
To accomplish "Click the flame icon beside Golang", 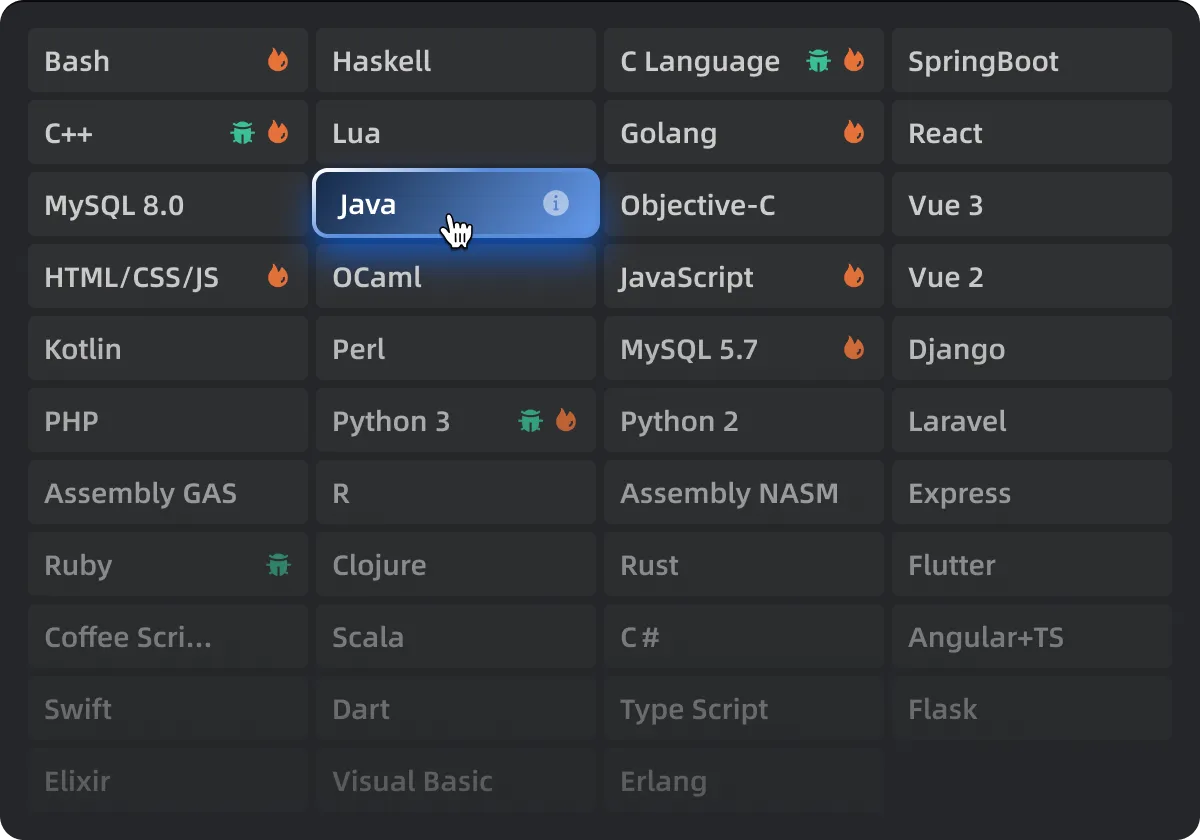I will coord(854,133).
